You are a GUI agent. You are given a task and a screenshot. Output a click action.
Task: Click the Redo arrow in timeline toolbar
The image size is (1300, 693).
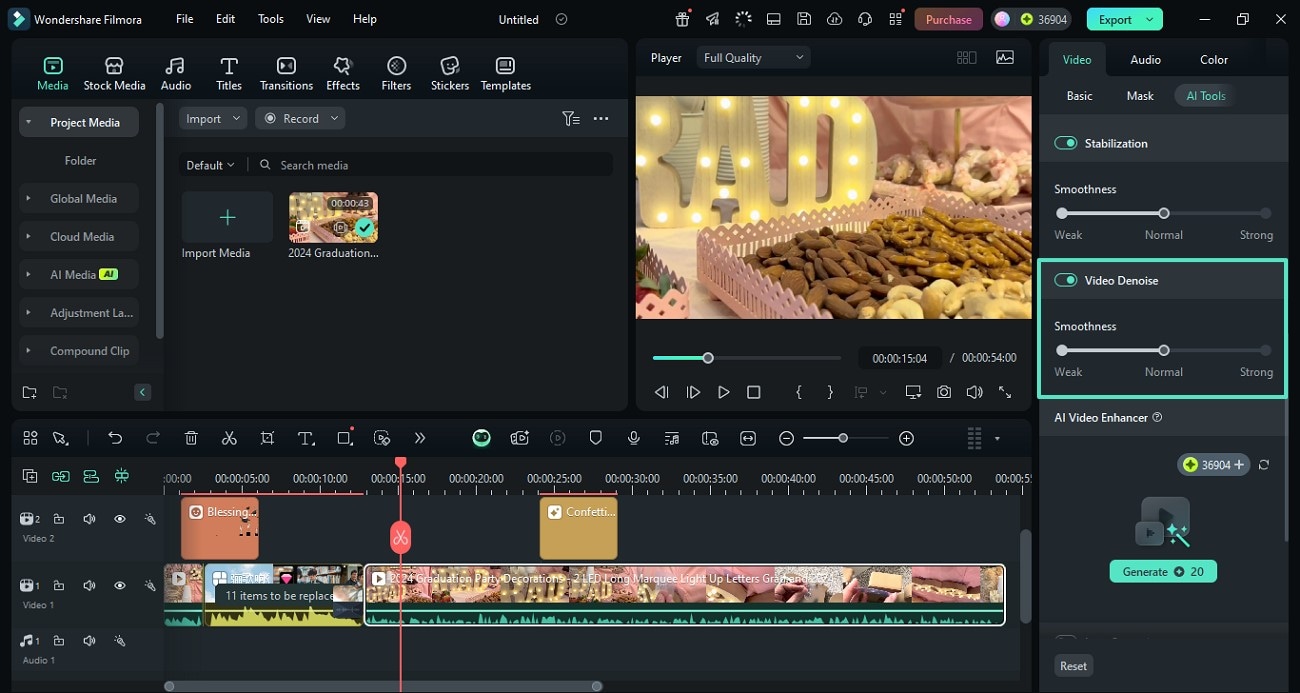click(x=153, y=438)
